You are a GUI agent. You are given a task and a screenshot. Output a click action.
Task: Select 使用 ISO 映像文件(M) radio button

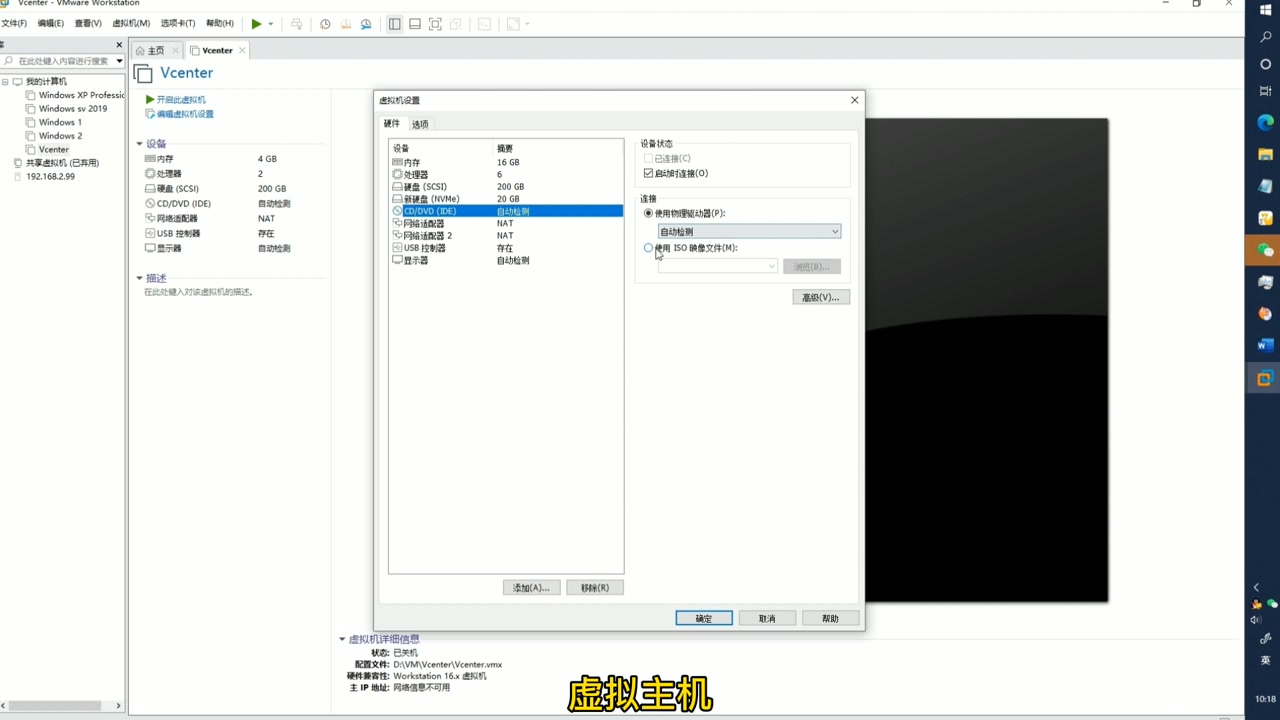click(648, 248)
